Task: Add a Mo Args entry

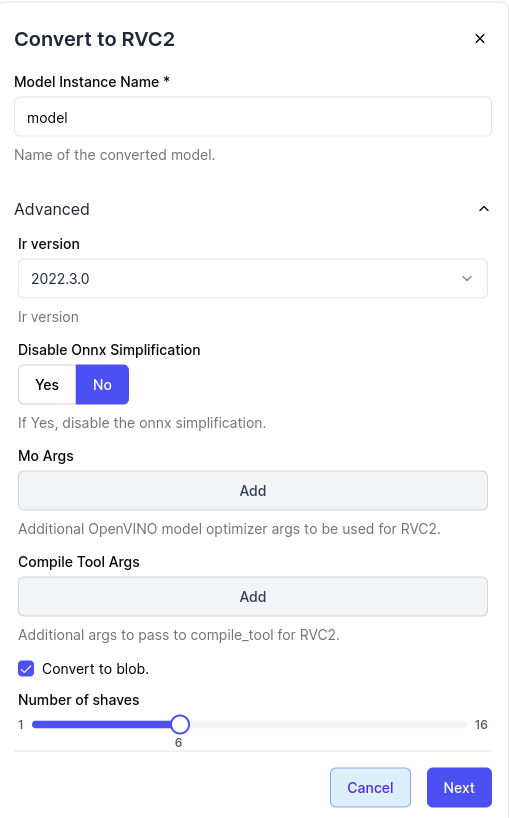Action: [253, 491]
